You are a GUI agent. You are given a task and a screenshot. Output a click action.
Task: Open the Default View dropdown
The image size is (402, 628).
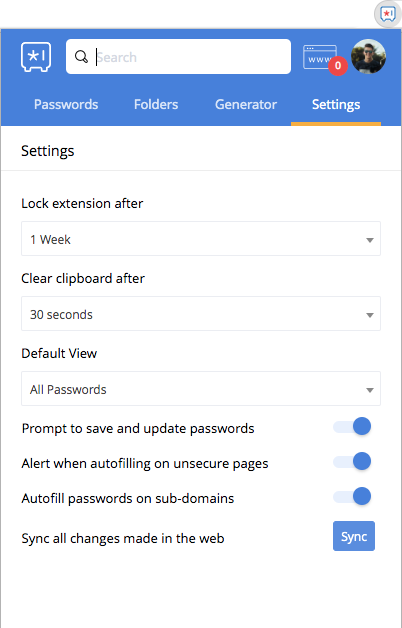click(x=201, y=388)
